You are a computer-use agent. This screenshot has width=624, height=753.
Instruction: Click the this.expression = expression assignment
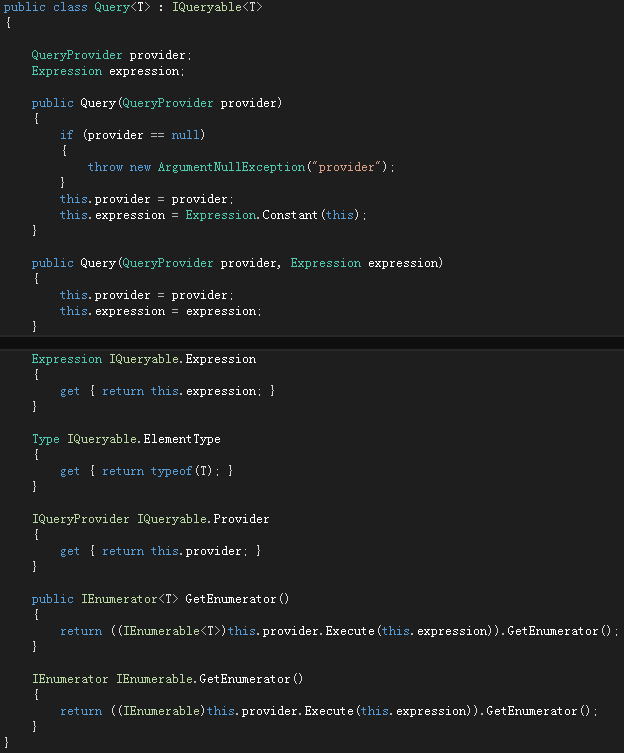pyautogui.click(x=160, y=311)
